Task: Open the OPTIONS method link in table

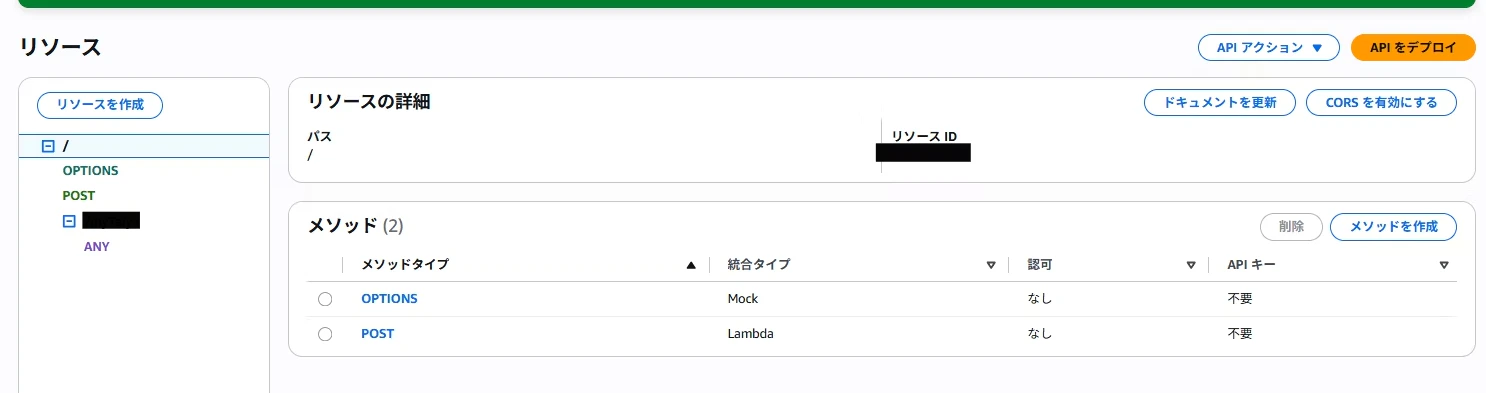Action: (389, 299)
